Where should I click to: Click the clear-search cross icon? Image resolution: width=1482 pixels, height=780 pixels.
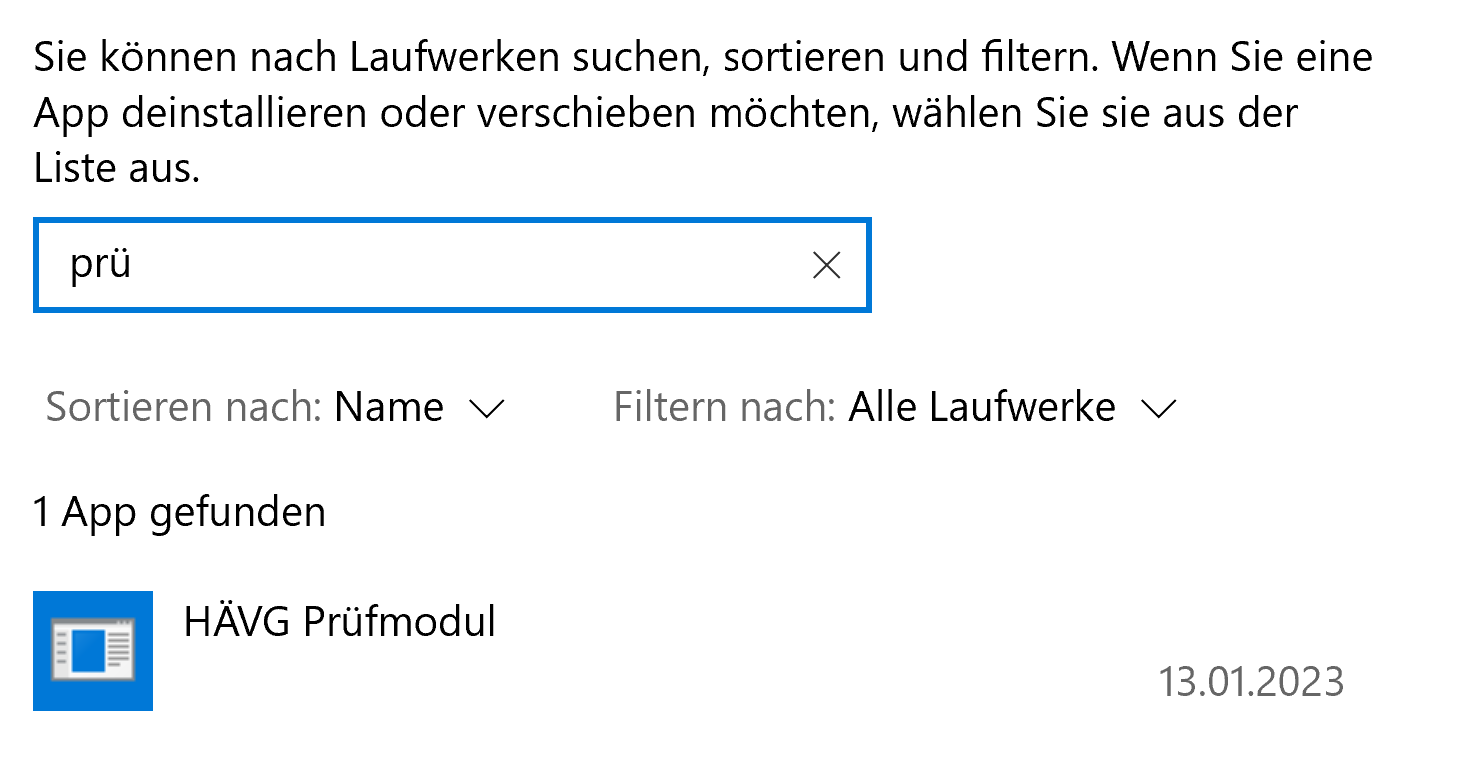click(x=827, y=265)
